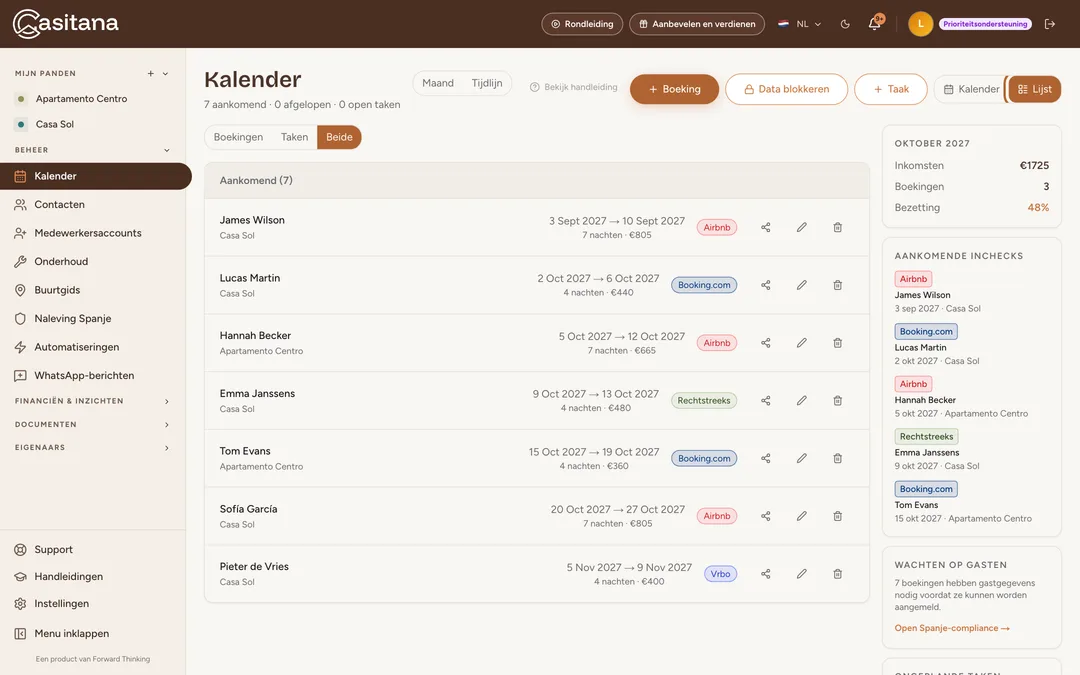This screenshot has width=1080, height=675.
Task: Share Pieter de Vries' booking
Action: [765, 574]
